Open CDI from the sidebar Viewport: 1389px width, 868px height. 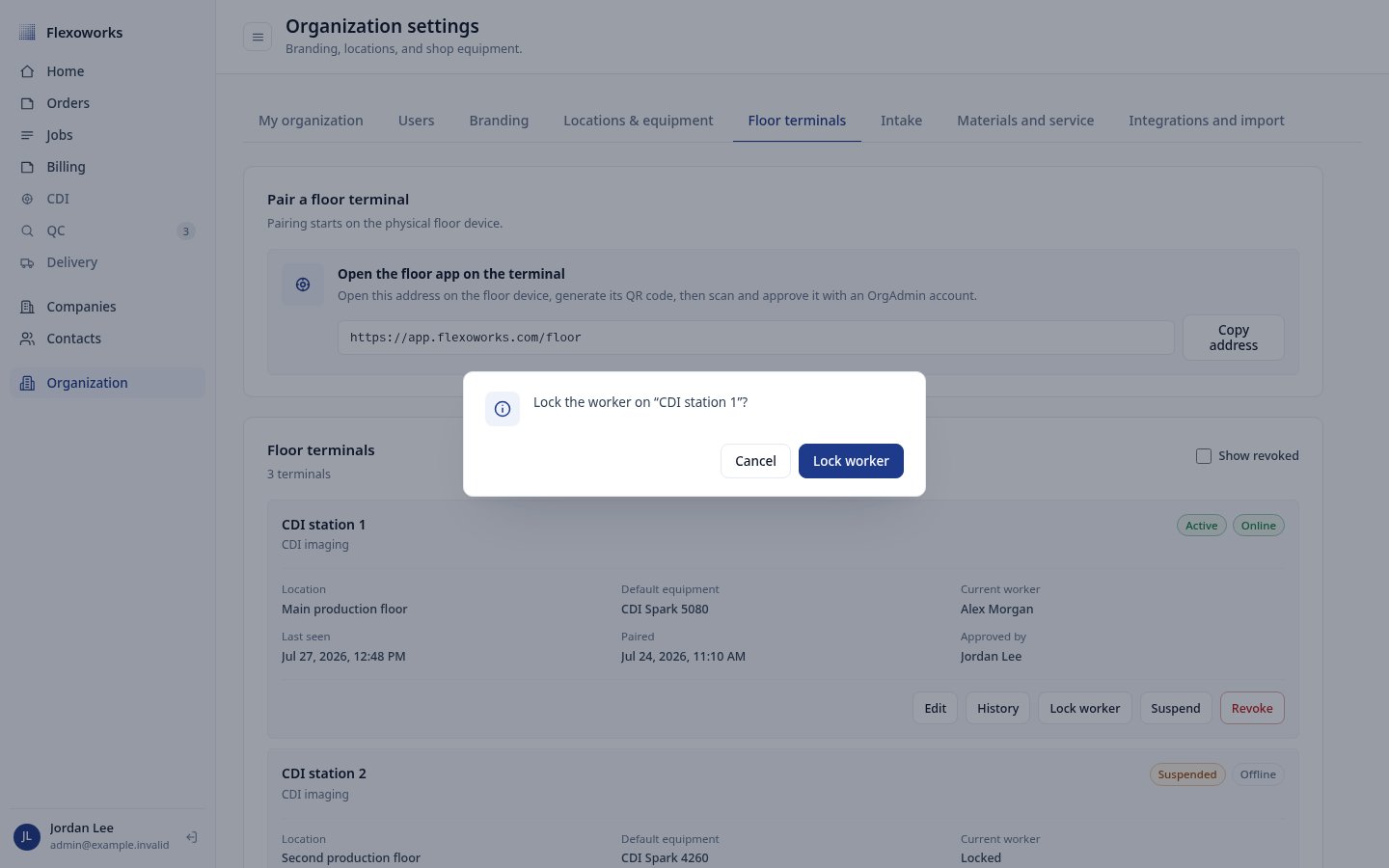tap(107, 199)
